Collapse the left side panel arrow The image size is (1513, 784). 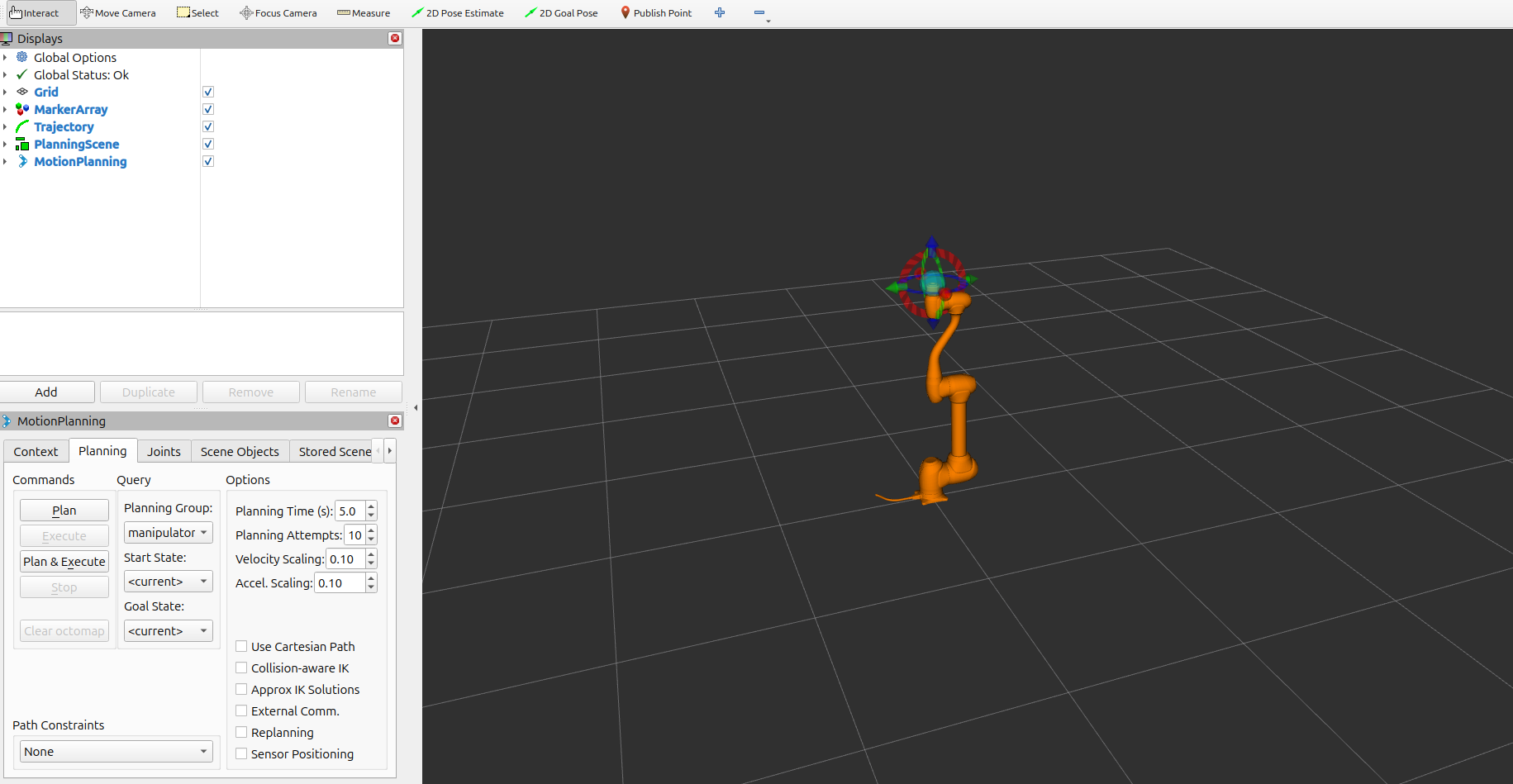tap(416, 407)
